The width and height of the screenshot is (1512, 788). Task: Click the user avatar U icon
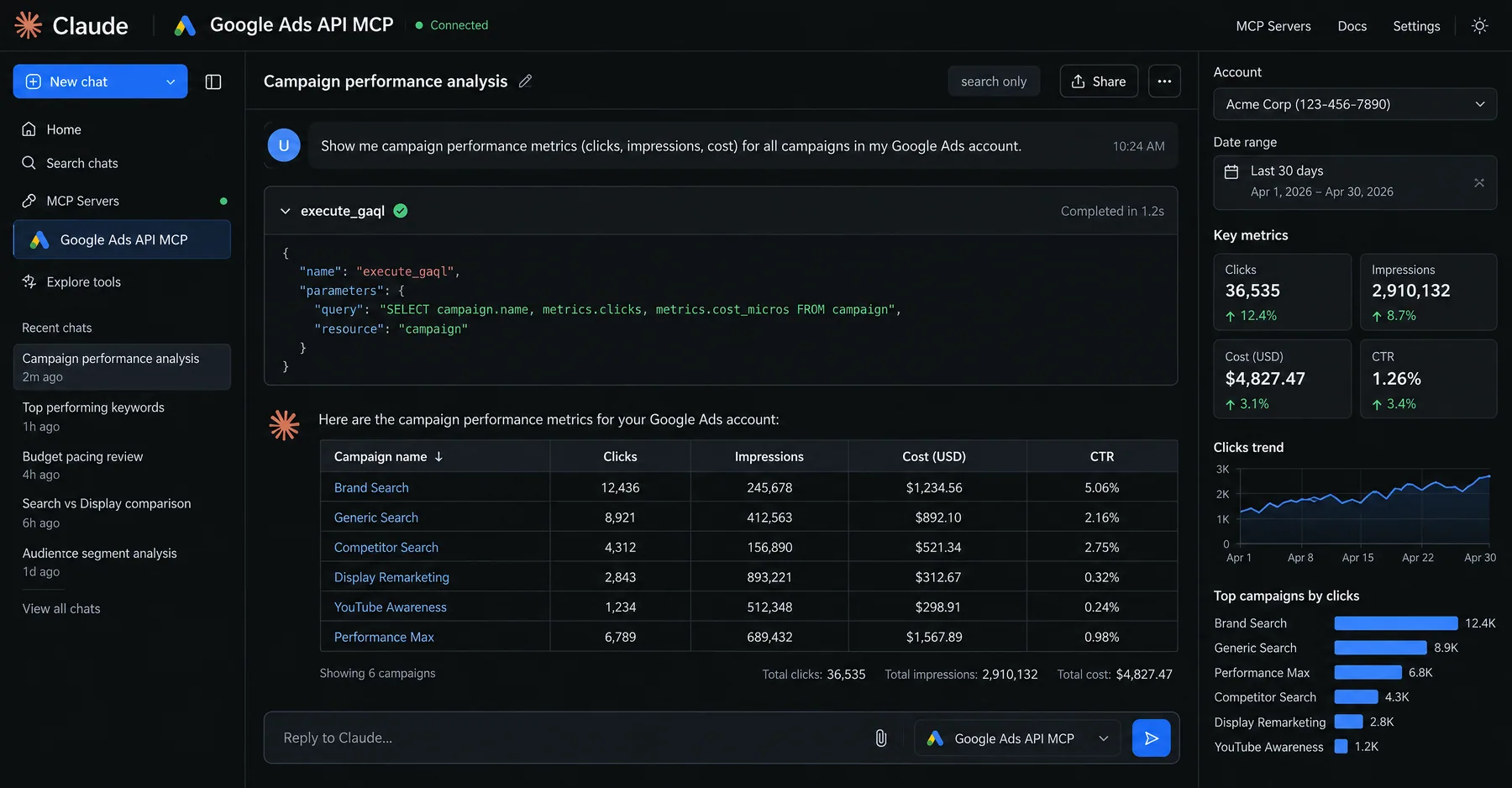[284, 146]
